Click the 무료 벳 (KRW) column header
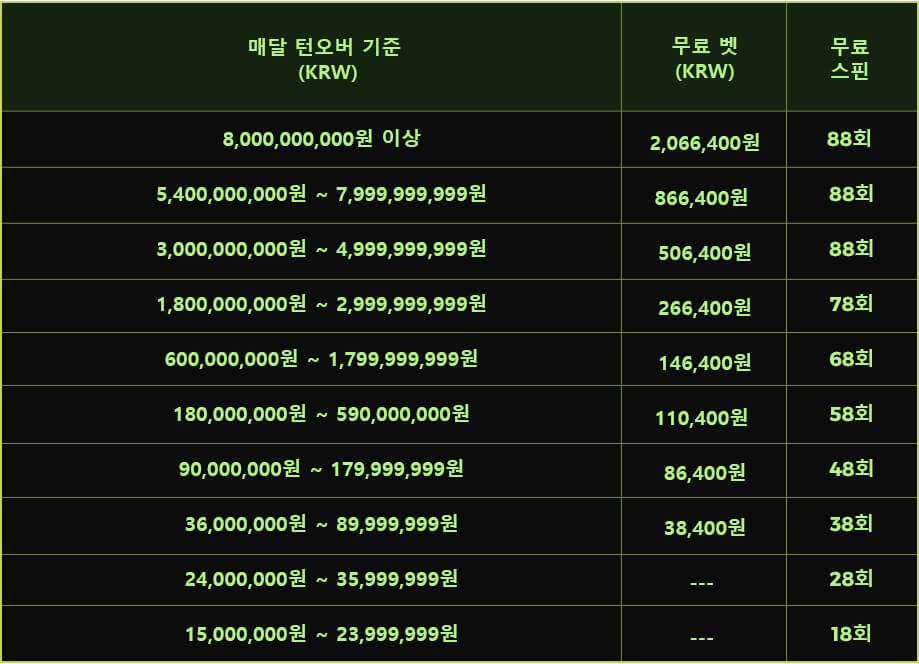The width and height of the screenshot is (919, 664). (704, 58)
